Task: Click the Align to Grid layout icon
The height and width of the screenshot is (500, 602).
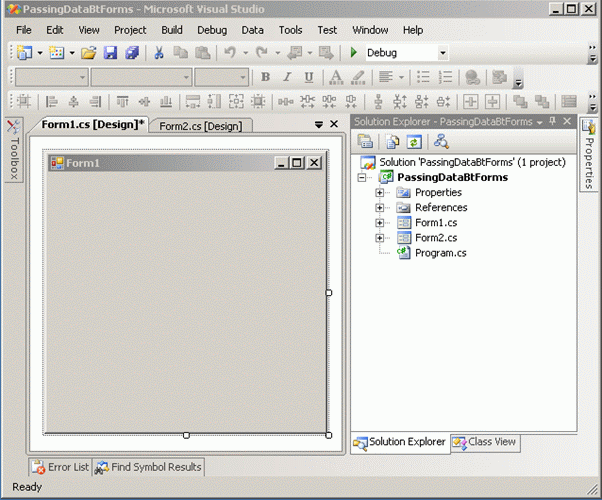Action: (x=24, y=101)
